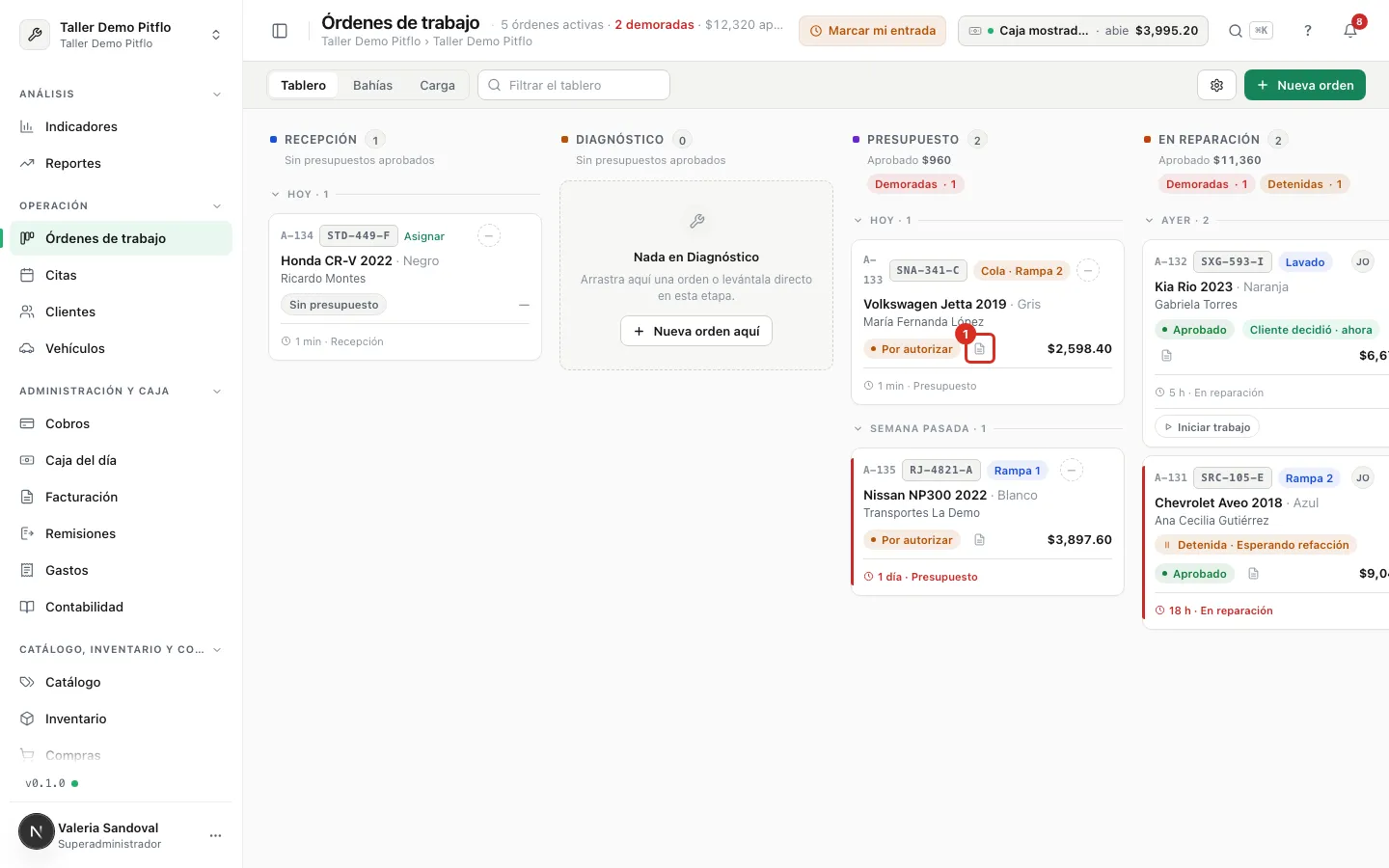Viewport: 1389px width, 868px height.
Task: Open notifications bell with 8 badge
Action: [1350, 30]
